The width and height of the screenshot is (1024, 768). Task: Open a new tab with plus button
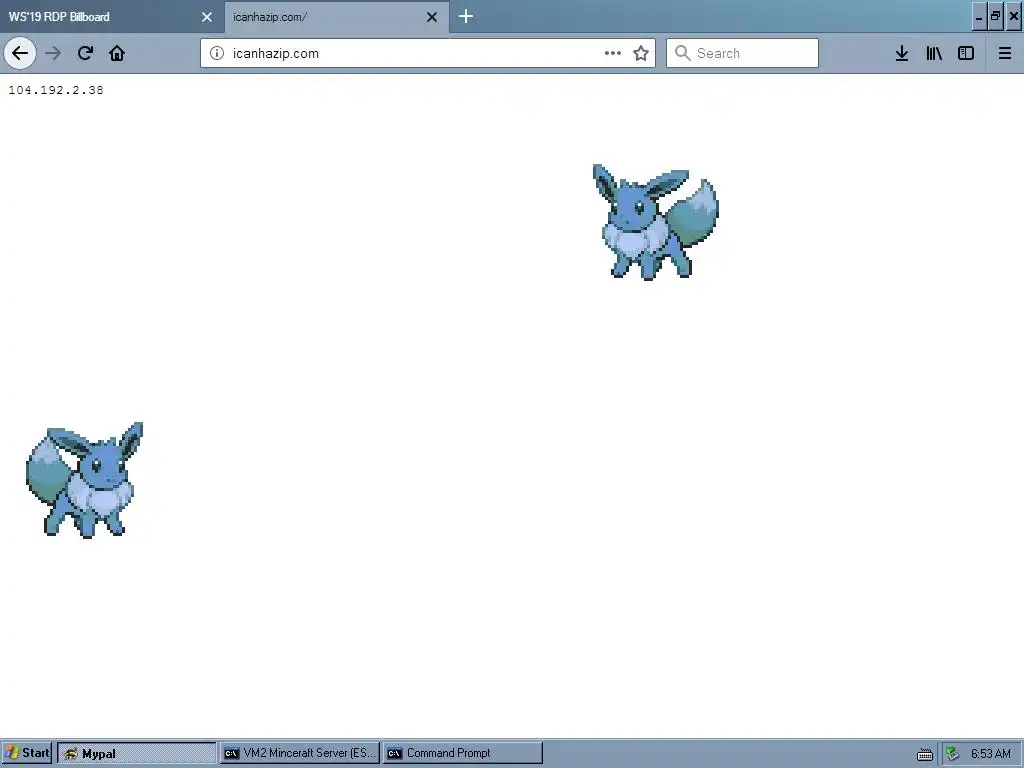coord(466,16)
